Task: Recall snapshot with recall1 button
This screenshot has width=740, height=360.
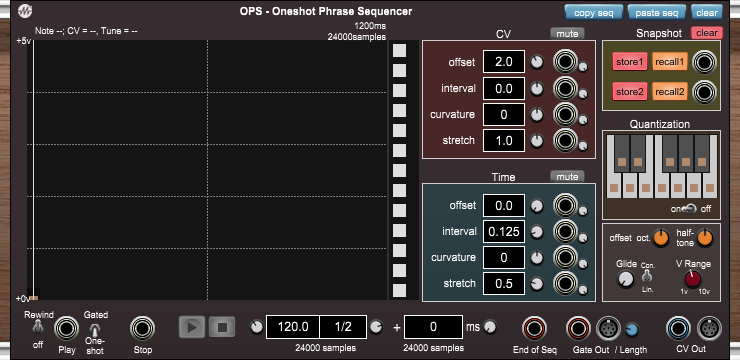Action: [670, 62]
